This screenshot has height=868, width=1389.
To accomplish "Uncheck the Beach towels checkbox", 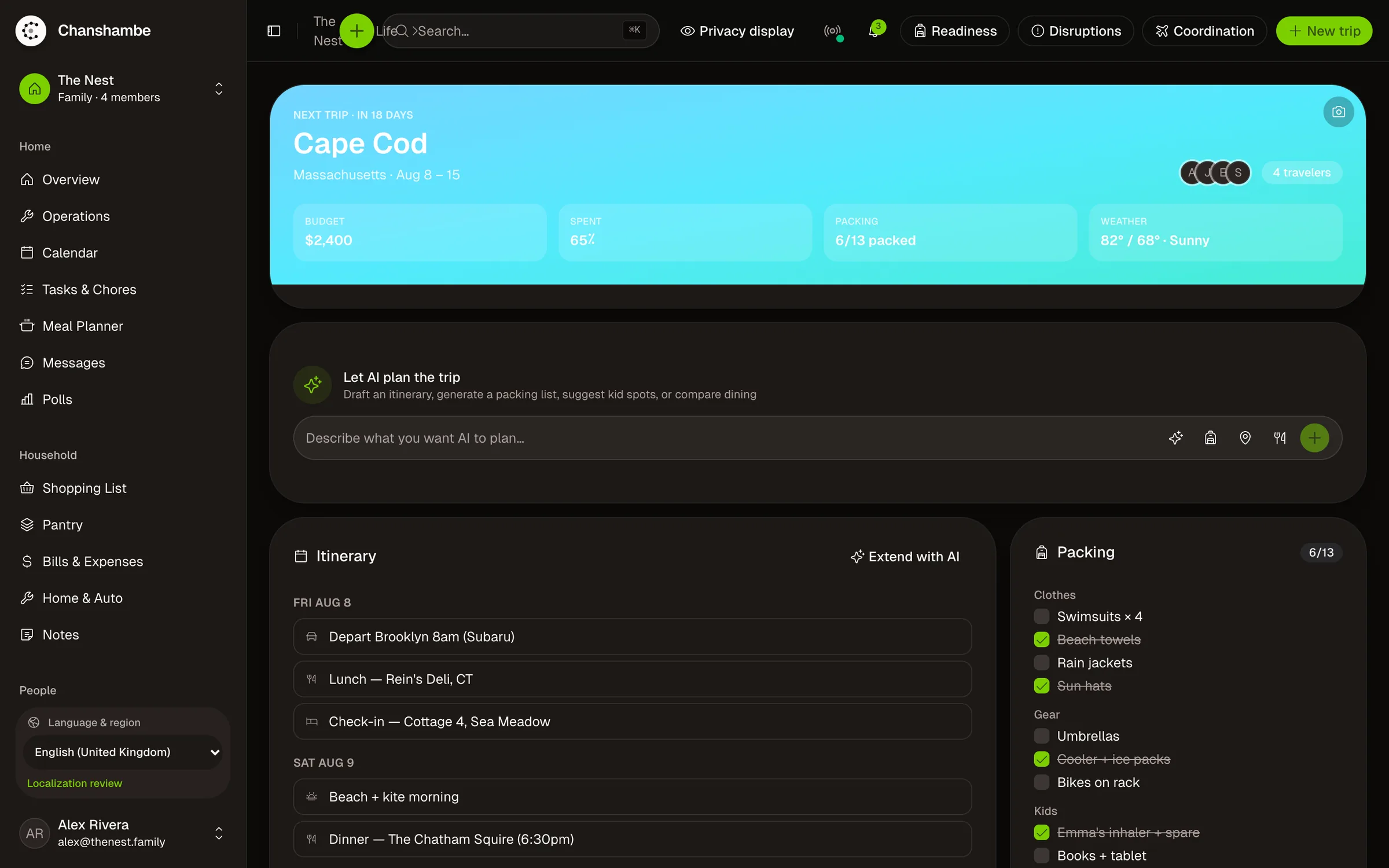I will (1041, 639).
